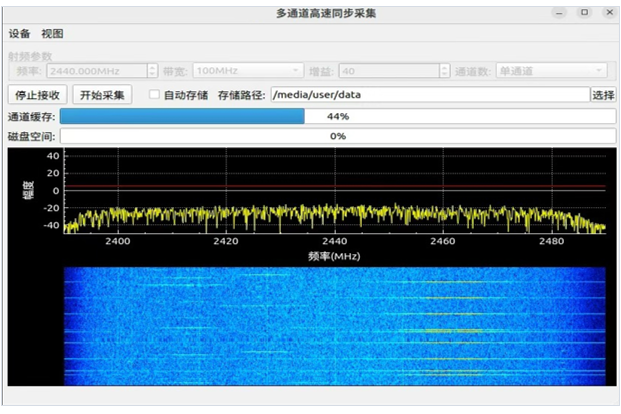621x414 pixels.
Task: Click the 频率 spinbox stepper arrows
Action: pos(152,71)
